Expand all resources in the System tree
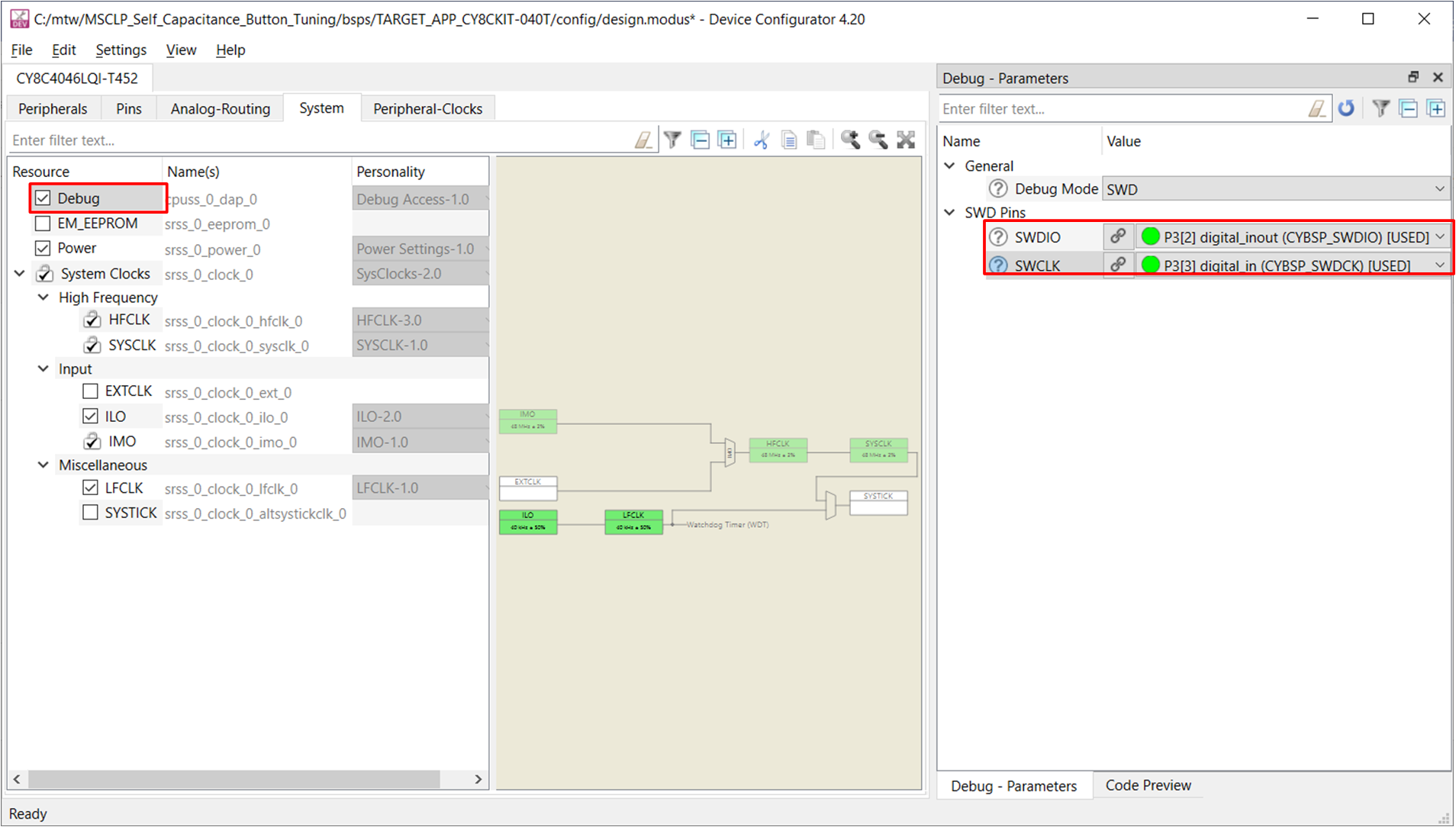 click(727, 140)
